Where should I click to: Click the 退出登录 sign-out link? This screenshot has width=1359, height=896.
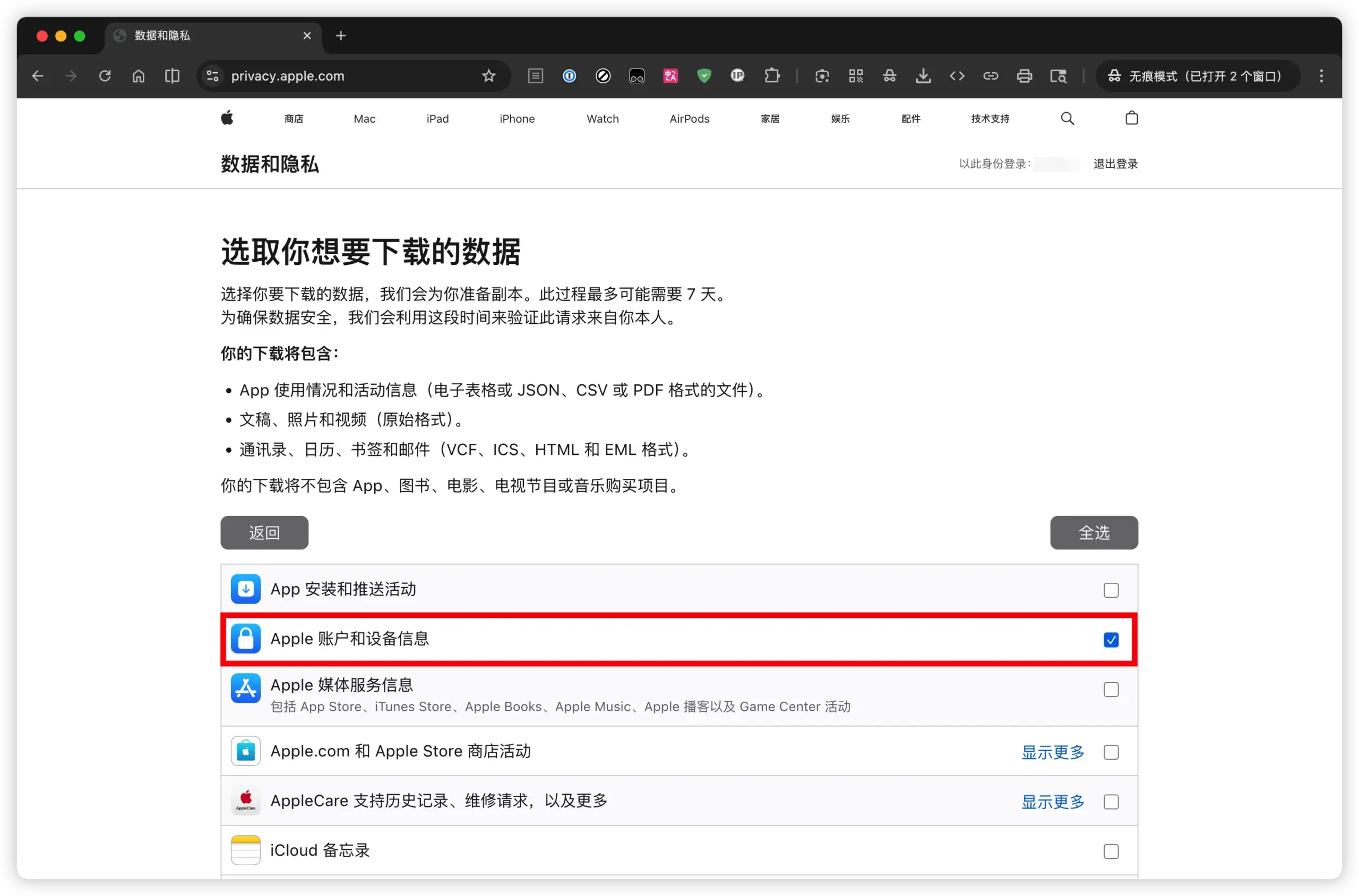click(x=1115, y=164)
